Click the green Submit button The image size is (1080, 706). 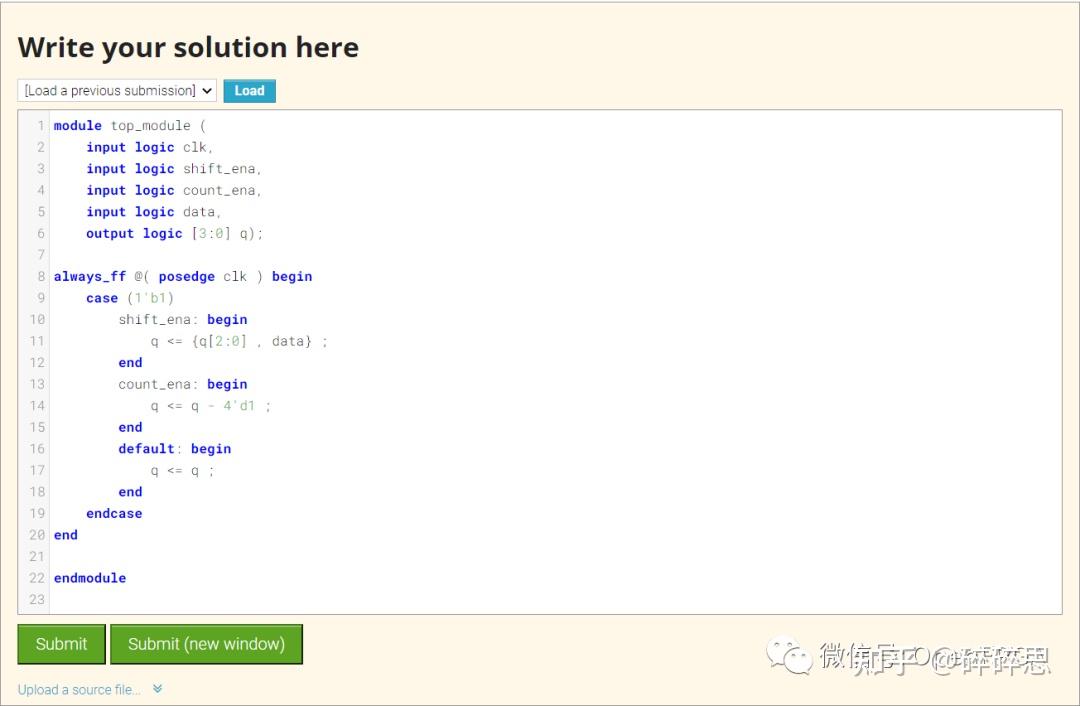coord(61,644)
